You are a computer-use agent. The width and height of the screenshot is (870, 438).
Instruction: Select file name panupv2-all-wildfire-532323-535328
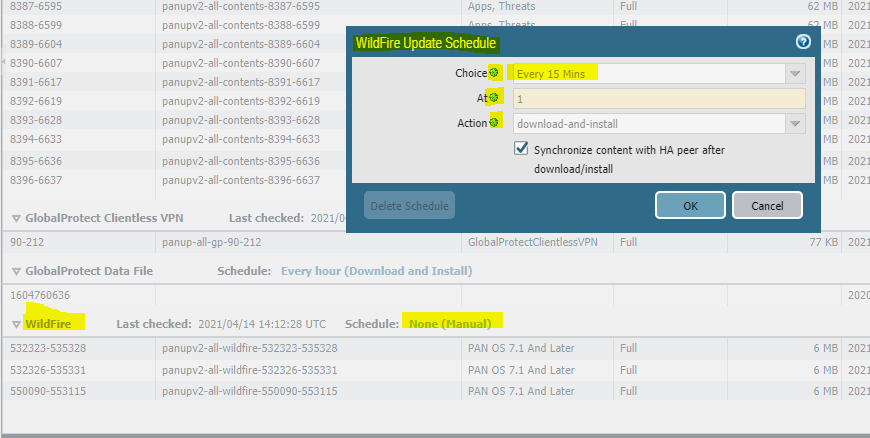tap(250, 348)
